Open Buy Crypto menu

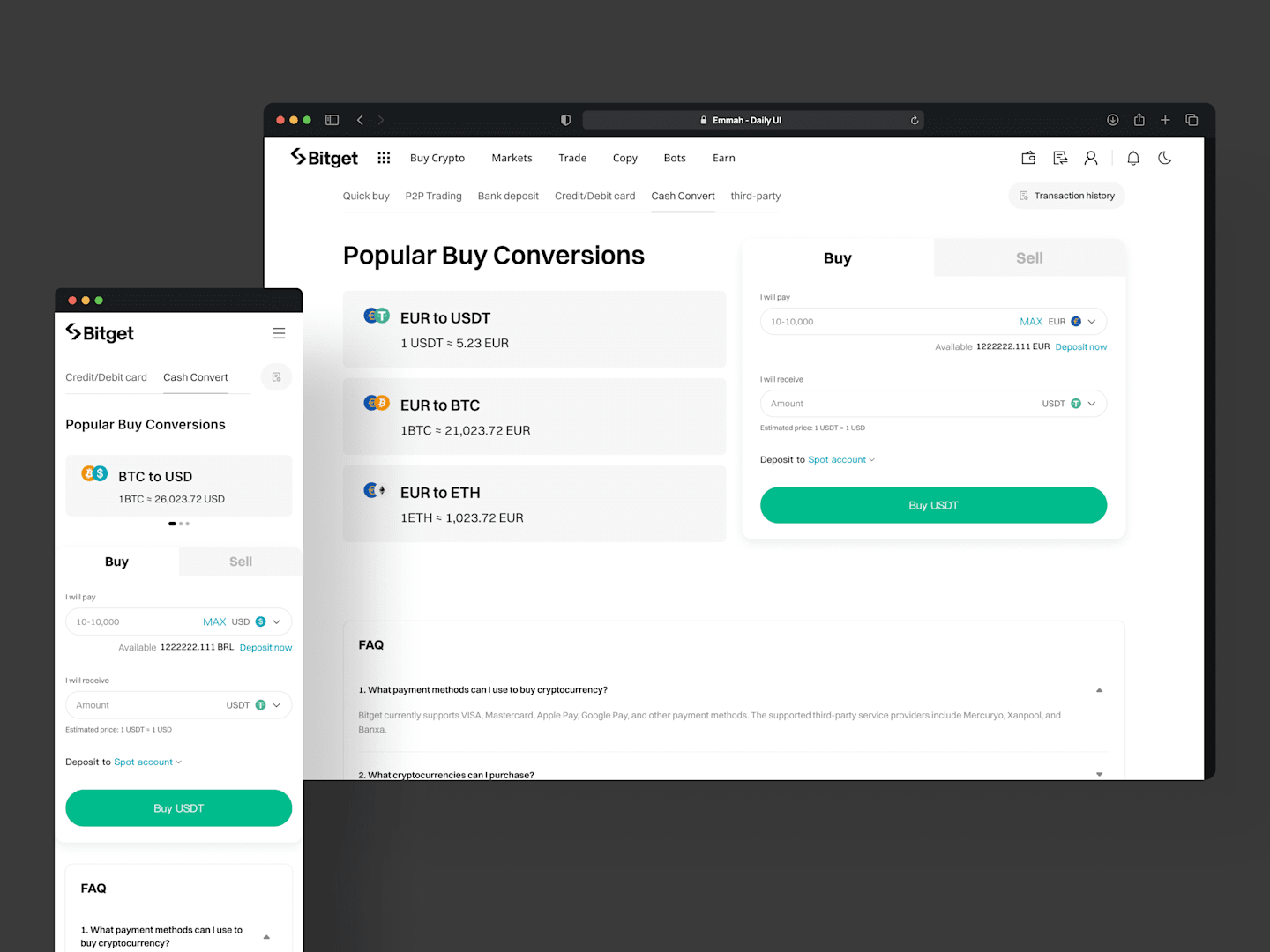click(x=437, y=158)
